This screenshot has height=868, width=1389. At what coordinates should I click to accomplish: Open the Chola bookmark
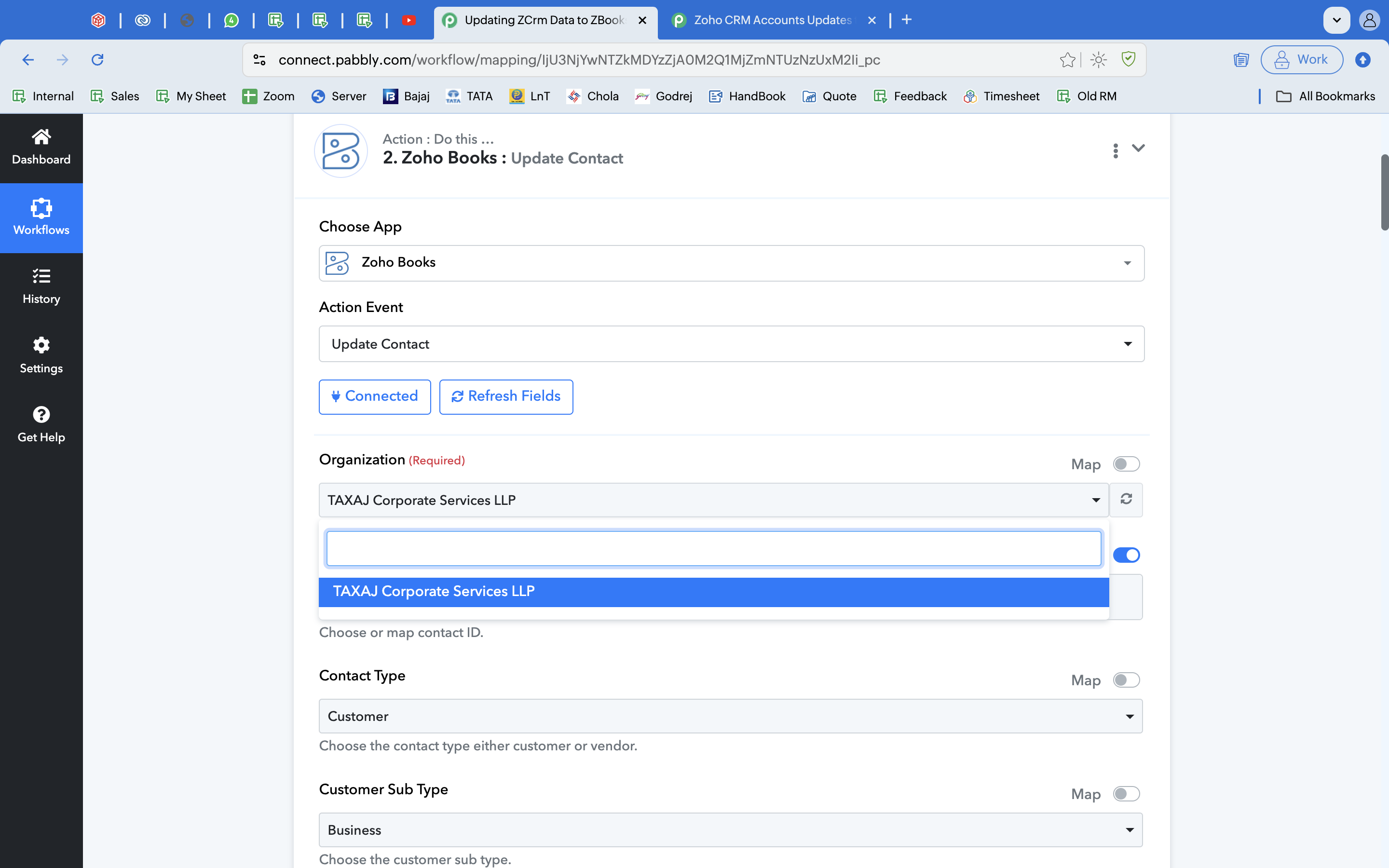point(592,96)
